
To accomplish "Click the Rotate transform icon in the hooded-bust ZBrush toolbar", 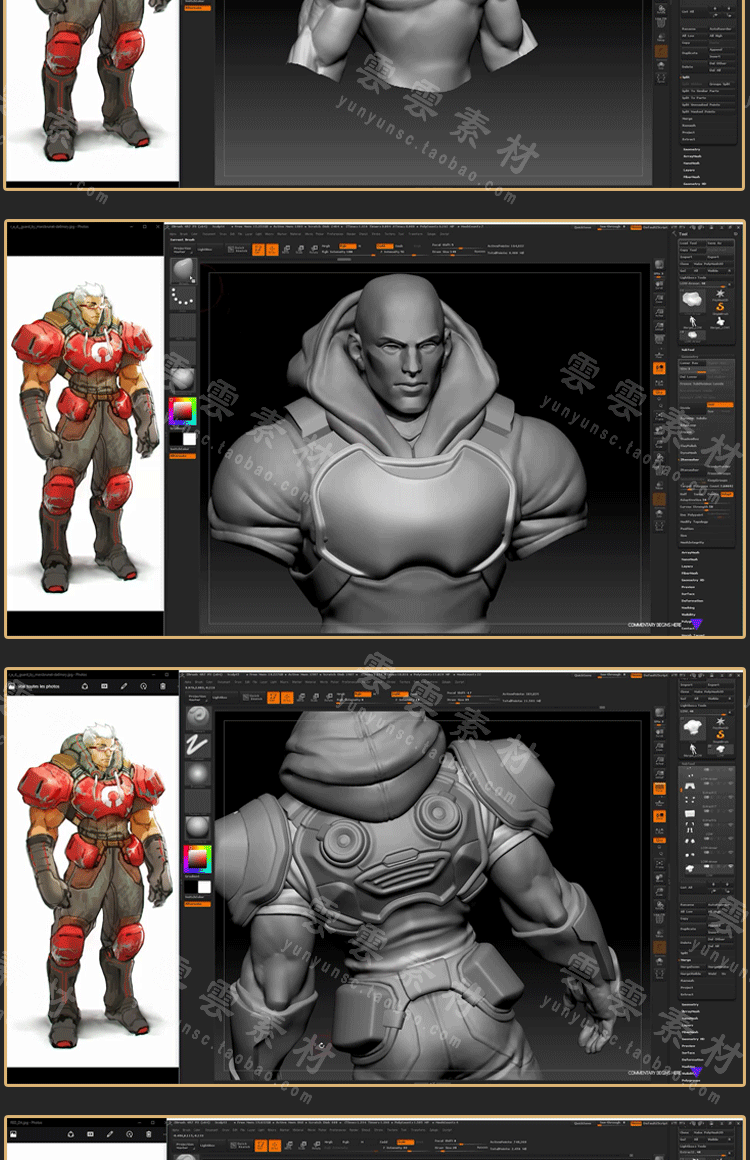I will click(314, 249).
